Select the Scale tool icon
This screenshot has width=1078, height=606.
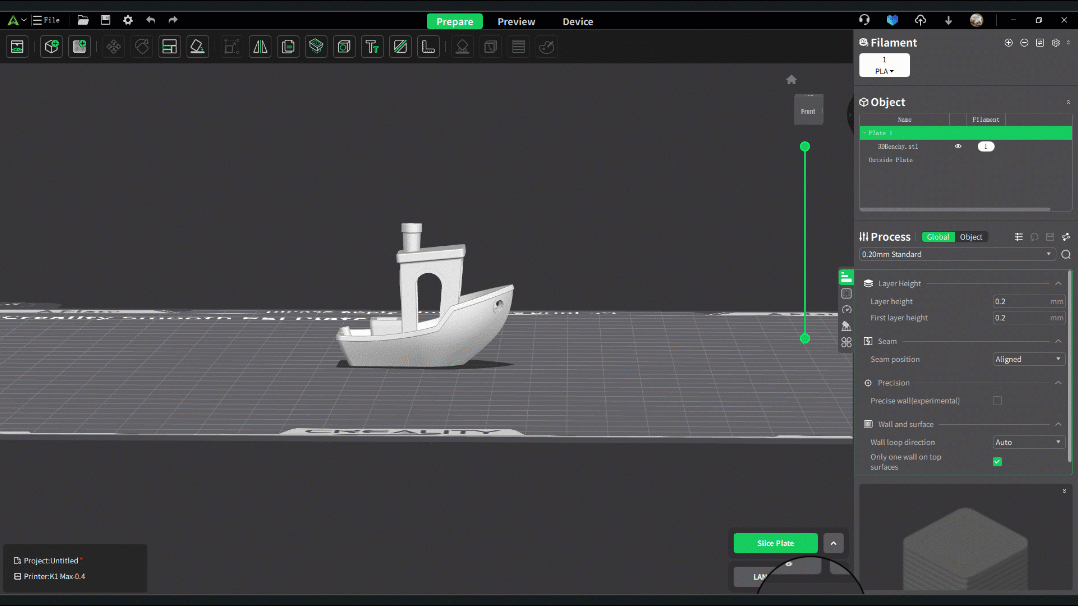tap(232, 47)
